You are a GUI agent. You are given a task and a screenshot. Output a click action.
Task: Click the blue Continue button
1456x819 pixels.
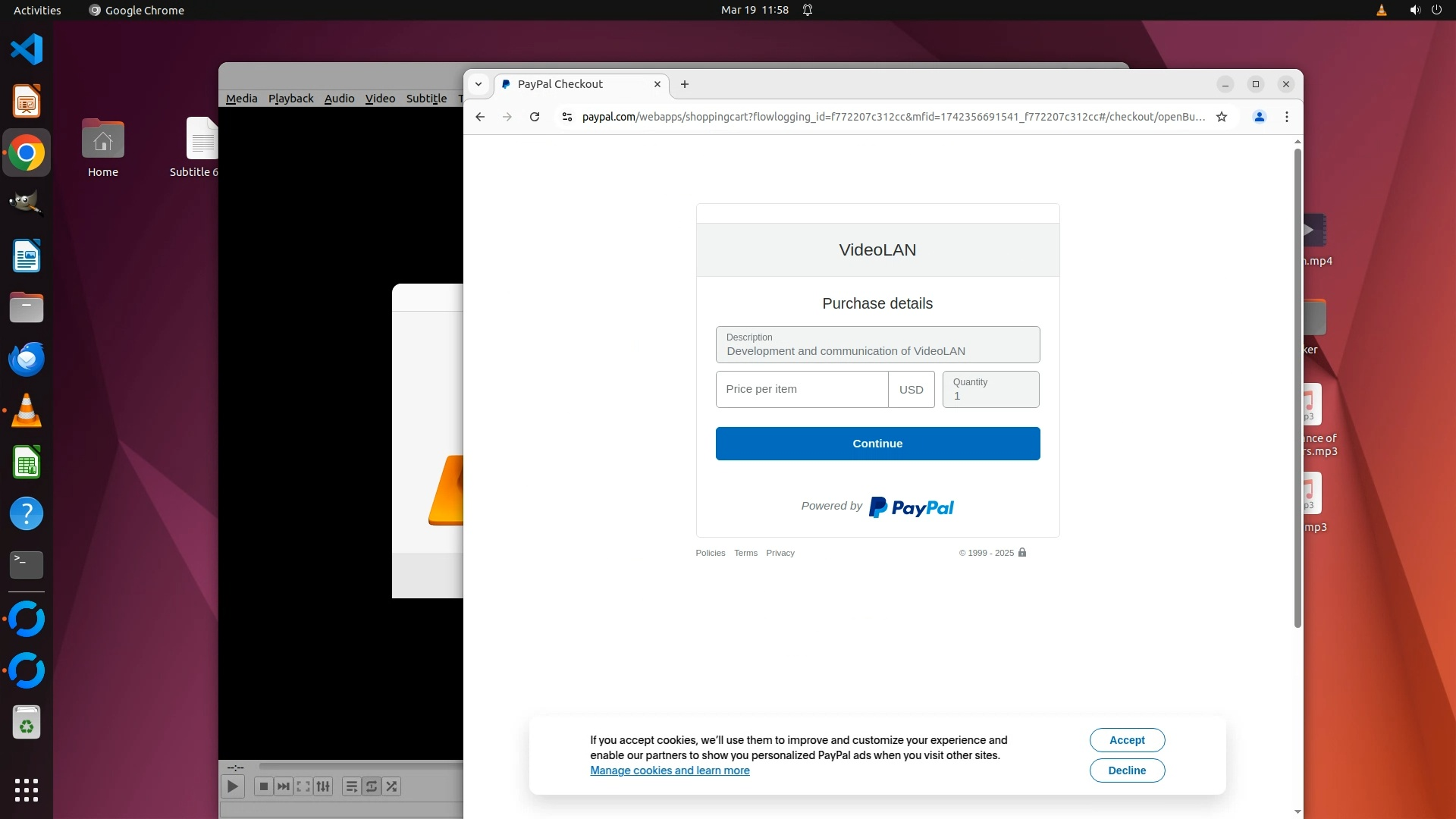point(877,444)
